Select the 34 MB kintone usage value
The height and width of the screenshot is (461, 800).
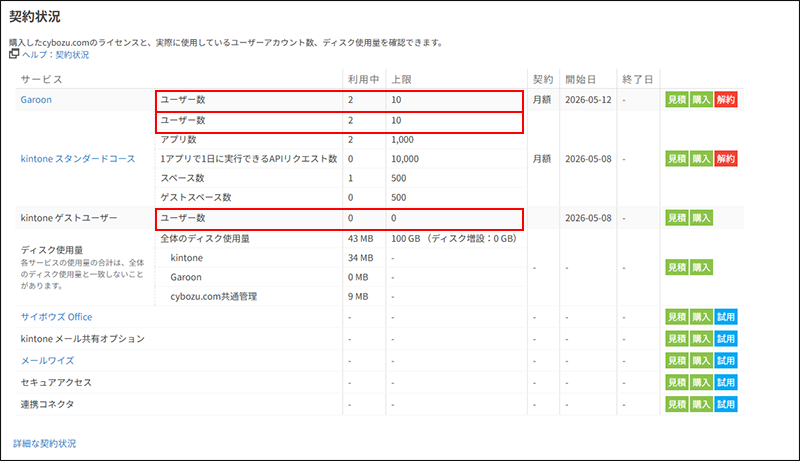(x=360, y=258)
